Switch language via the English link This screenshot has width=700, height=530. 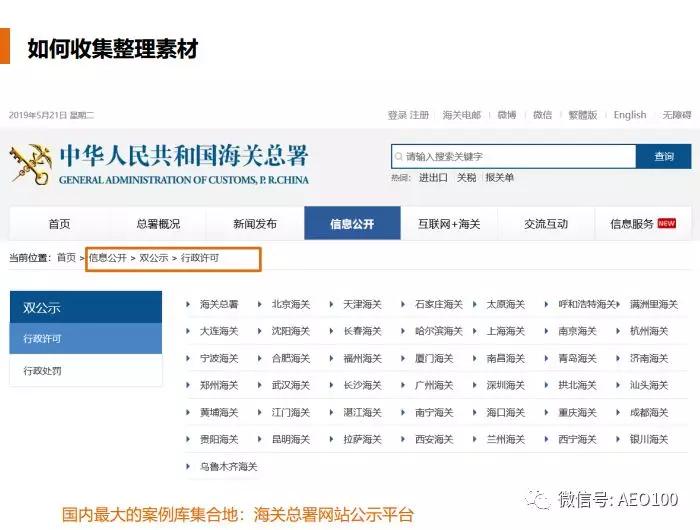629,115
